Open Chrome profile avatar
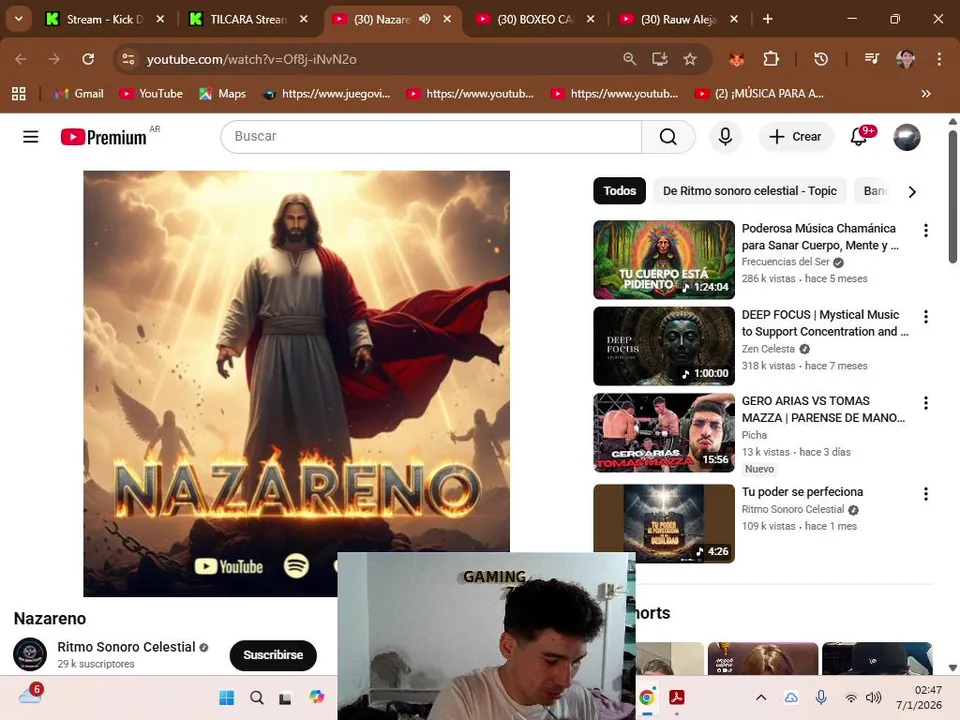 click(x=906, y=59)
